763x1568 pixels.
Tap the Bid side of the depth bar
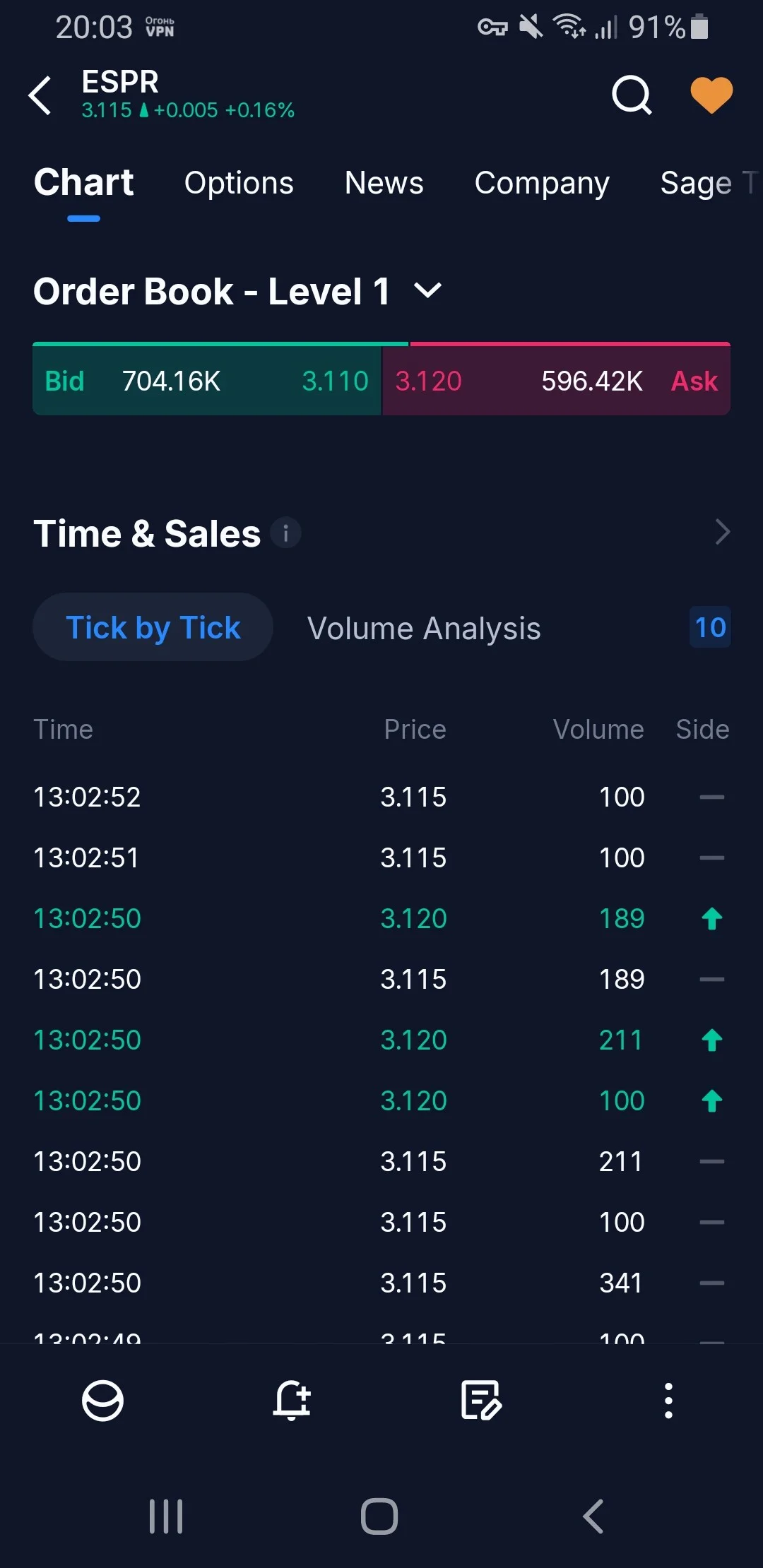coord(207,379)
